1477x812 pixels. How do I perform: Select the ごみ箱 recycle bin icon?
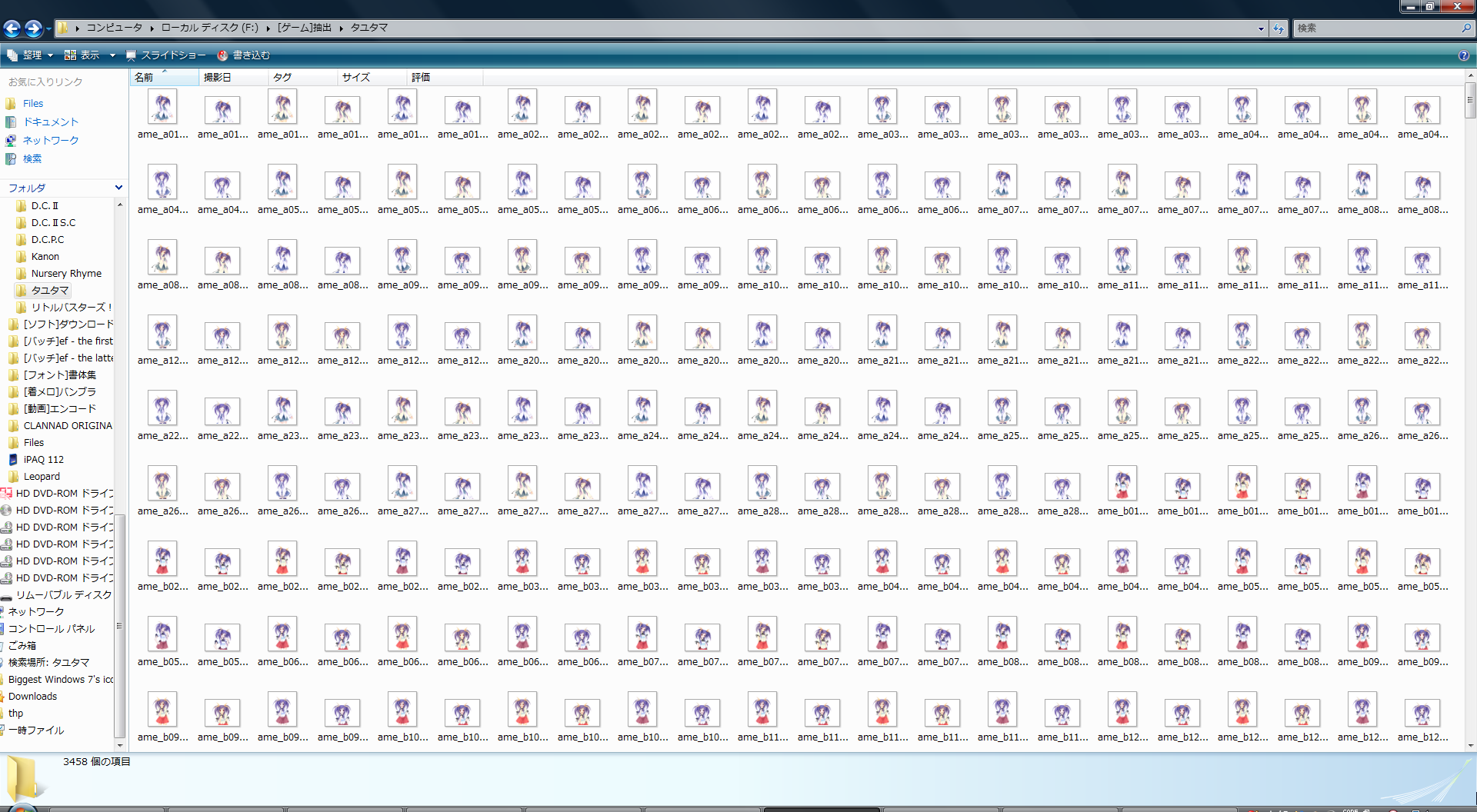[x=2, y=646]
